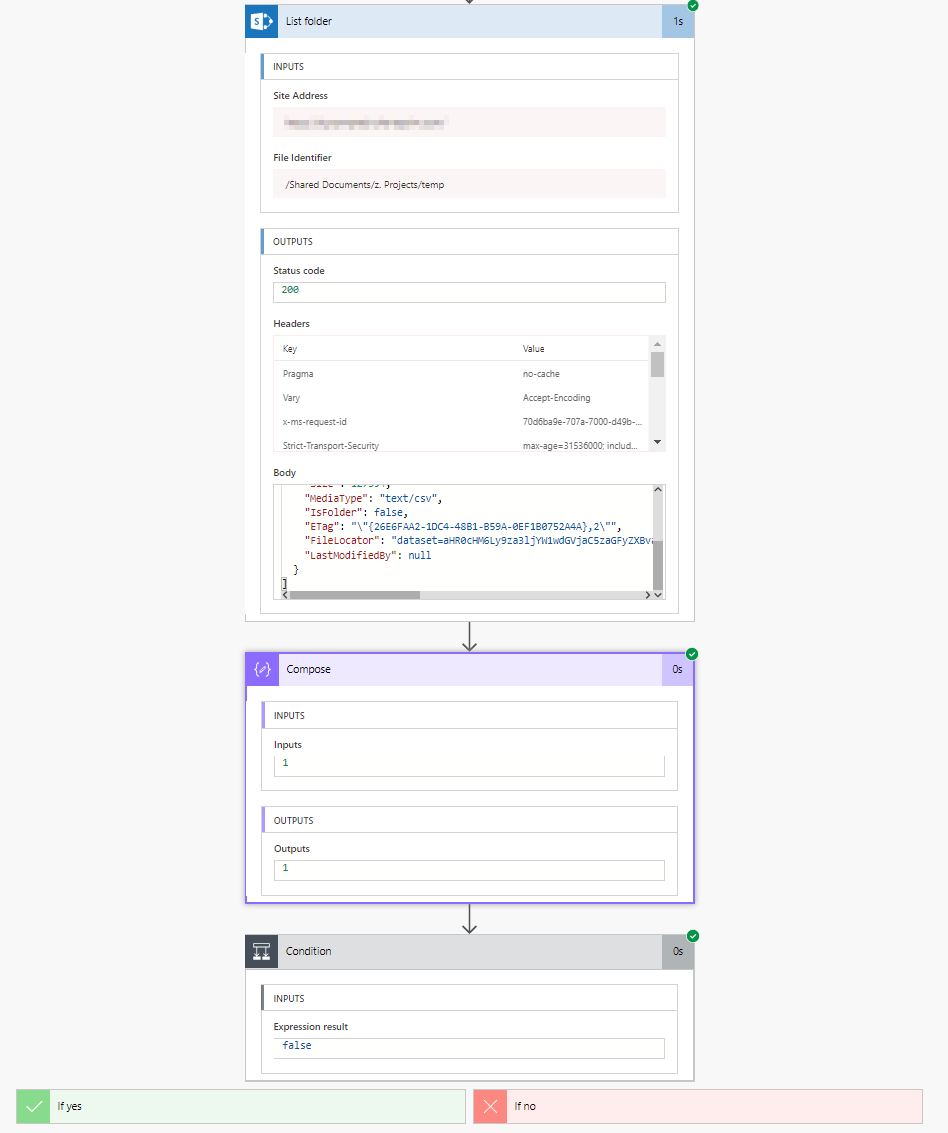The image size is (948, 1133).
Task: Expand the If no branch
Action: tap(698, 1106)
